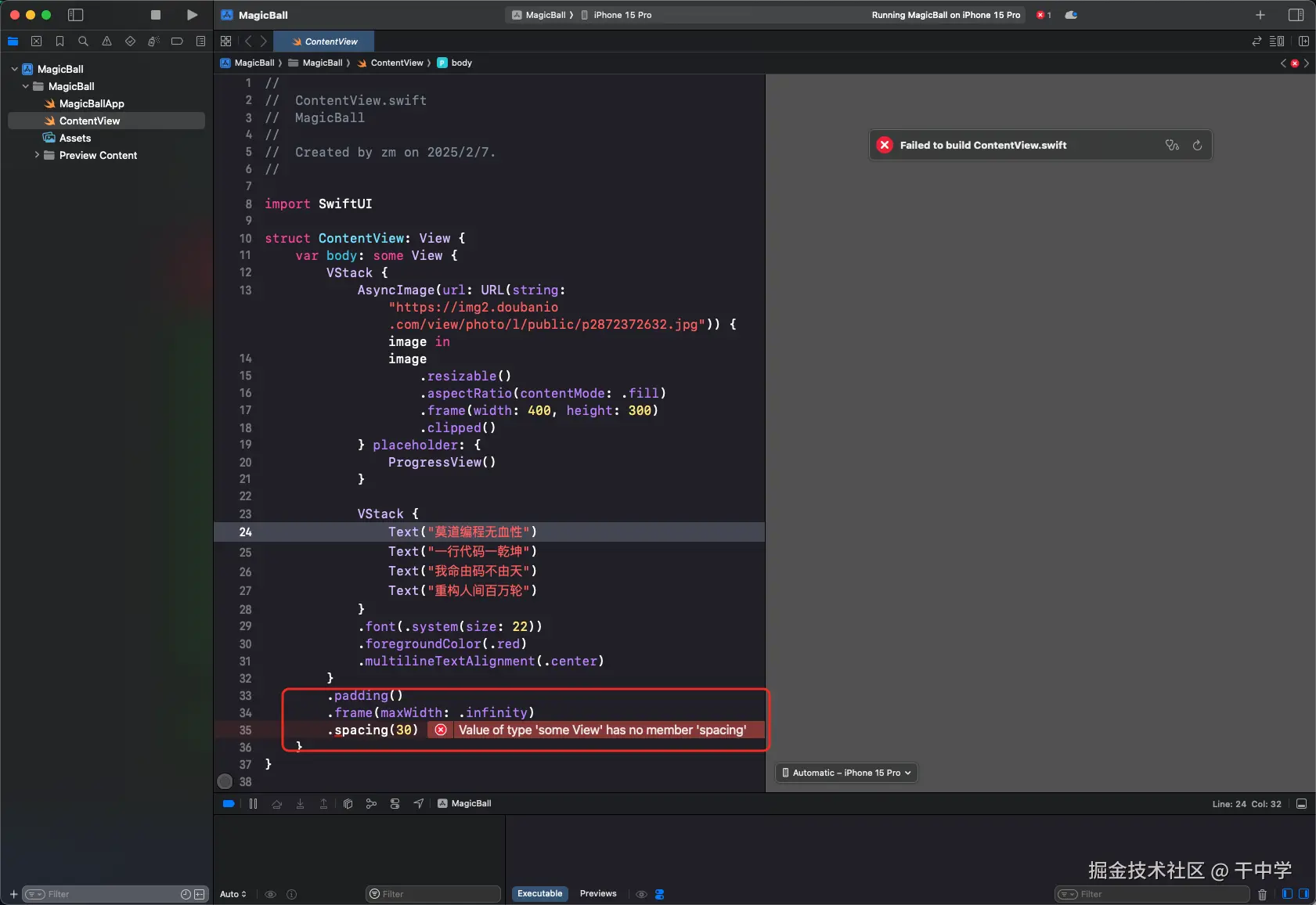Viewport: 1316px width, 905px height.
Task: Click Simulate Location arrow icon
Action: point(419,803)
